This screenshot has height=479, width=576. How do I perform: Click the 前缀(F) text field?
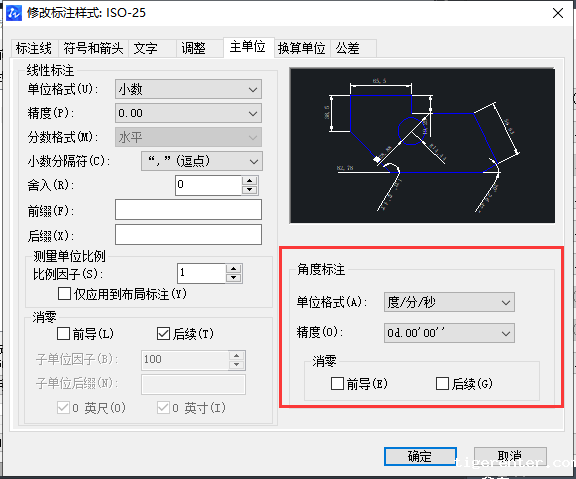tap(188, 210)
